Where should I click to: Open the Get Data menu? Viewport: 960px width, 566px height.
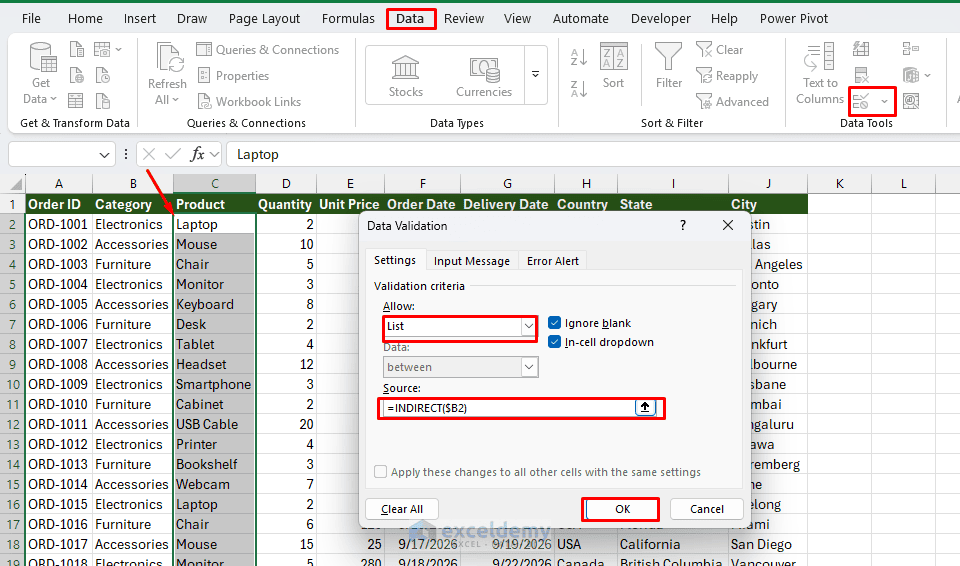coord(41,74)
